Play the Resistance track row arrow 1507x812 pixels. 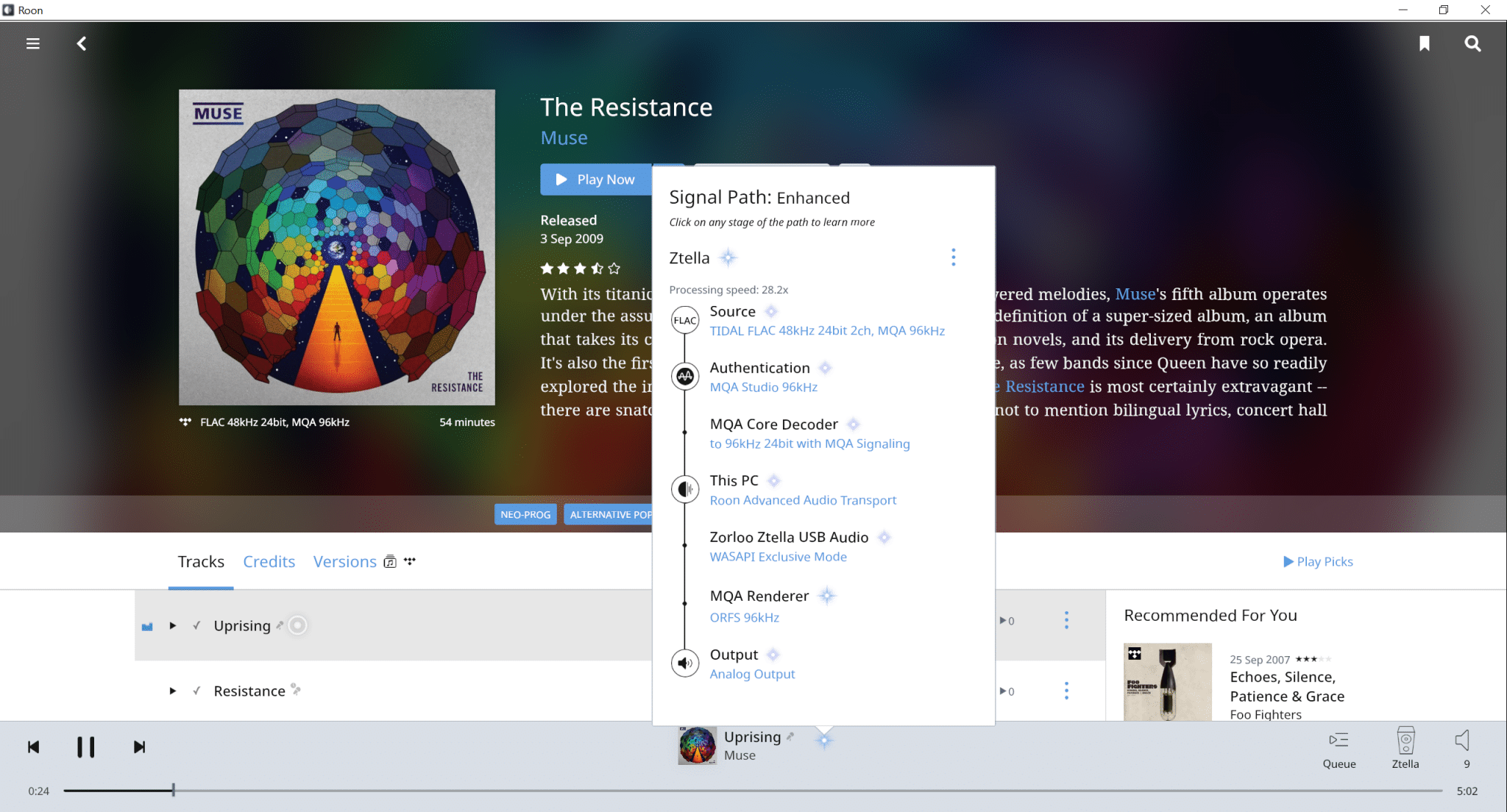click(x=173, y=691)
